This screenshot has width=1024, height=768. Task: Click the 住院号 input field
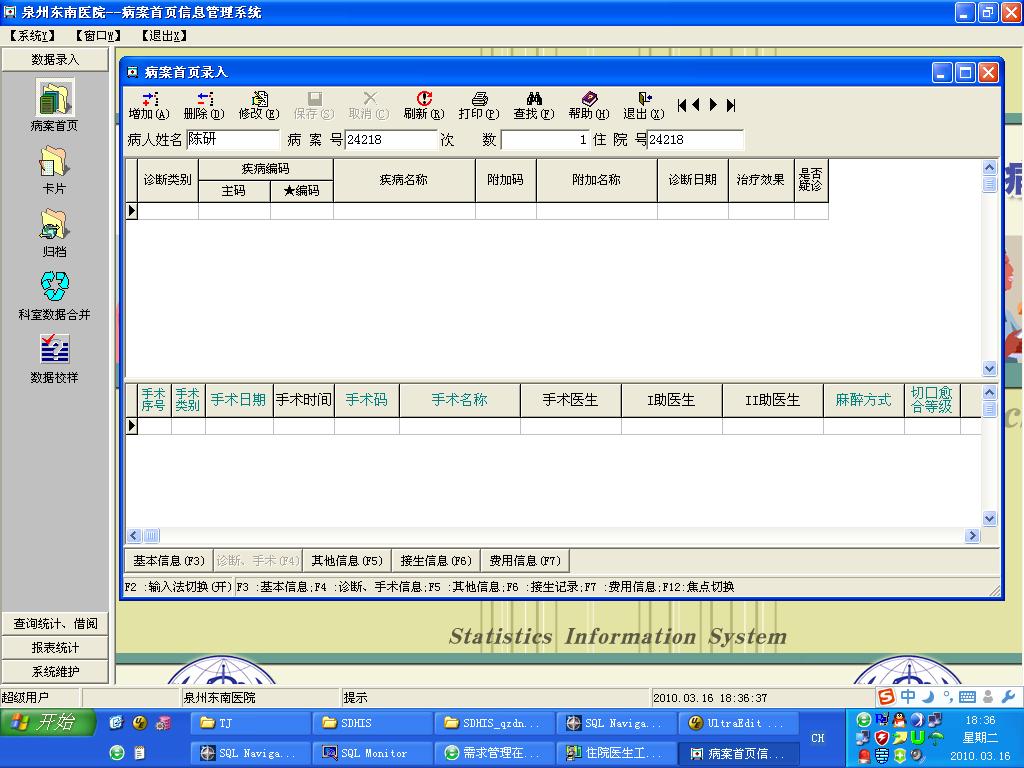(x=695, y=139)
